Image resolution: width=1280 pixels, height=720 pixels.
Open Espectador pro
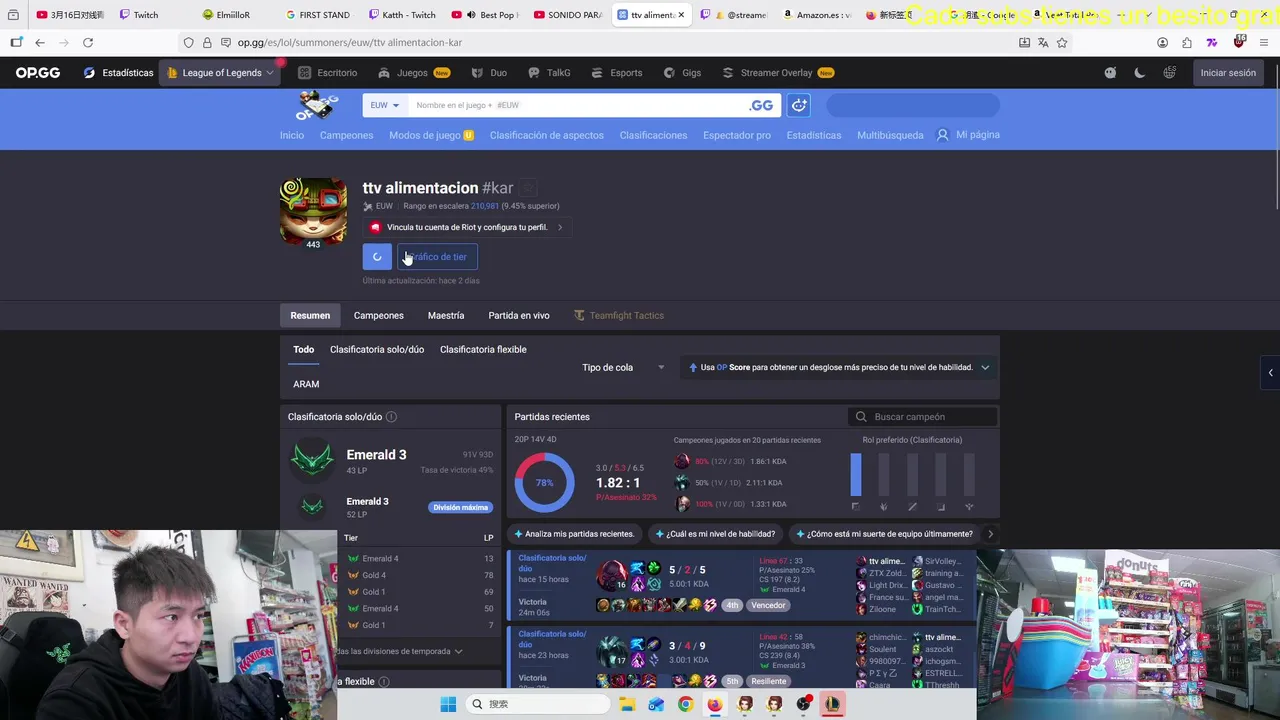tap(736, 135)
